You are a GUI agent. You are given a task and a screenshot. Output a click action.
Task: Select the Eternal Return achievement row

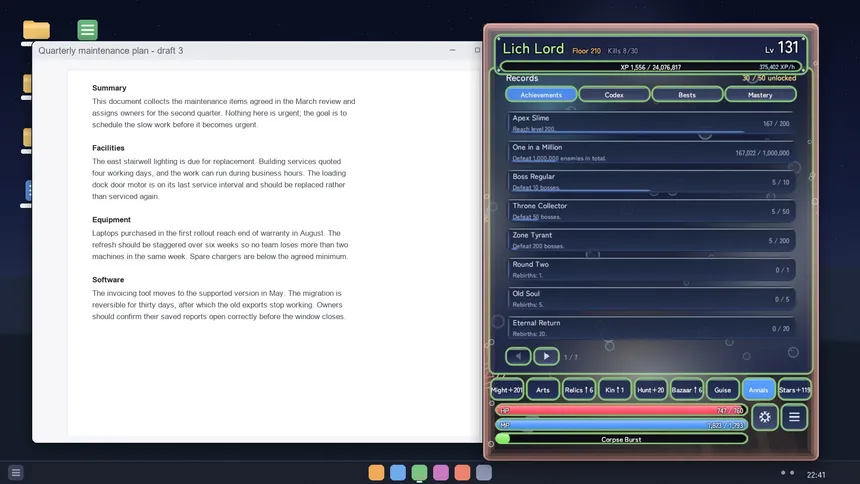[651, 328]
